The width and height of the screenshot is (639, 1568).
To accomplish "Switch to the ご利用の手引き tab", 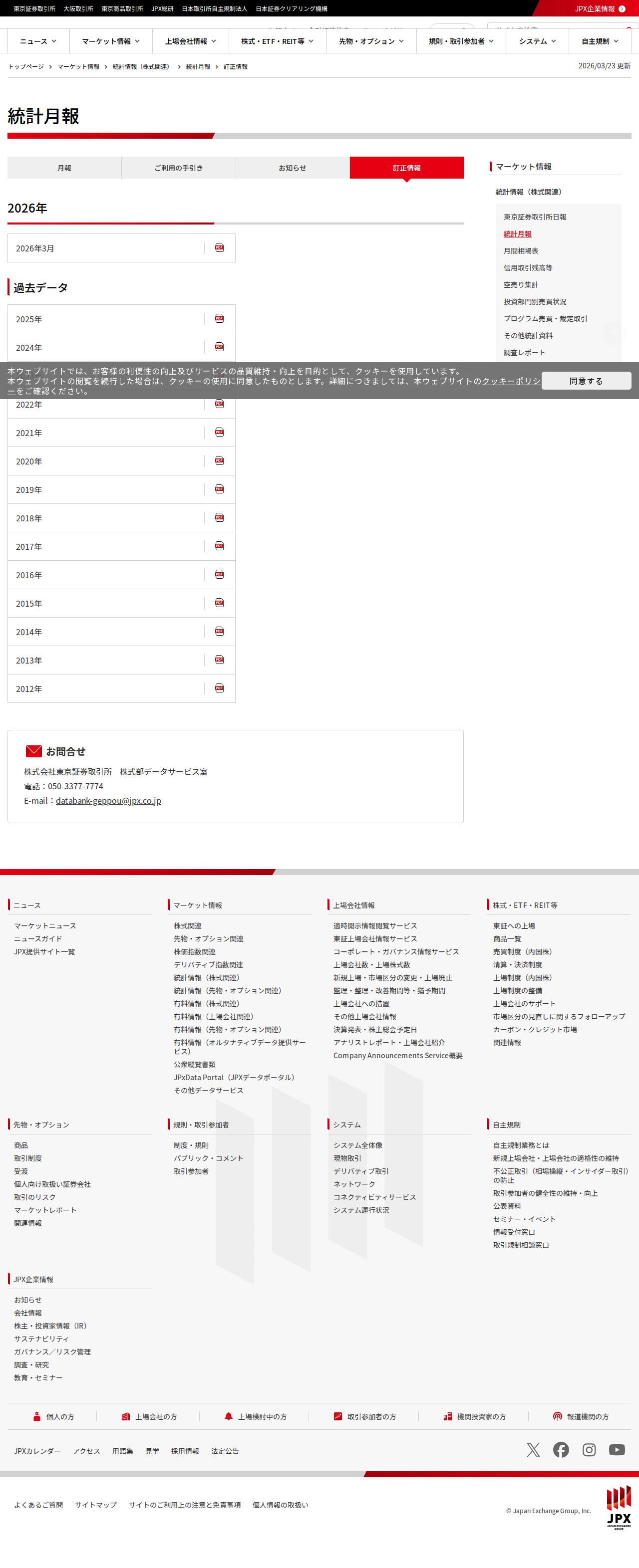I will pyautogui.click(x=179, y=168).
